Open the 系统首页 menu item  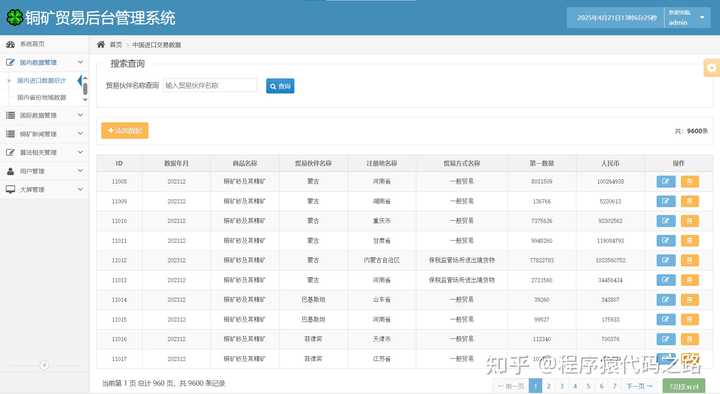tap(44, 44)
